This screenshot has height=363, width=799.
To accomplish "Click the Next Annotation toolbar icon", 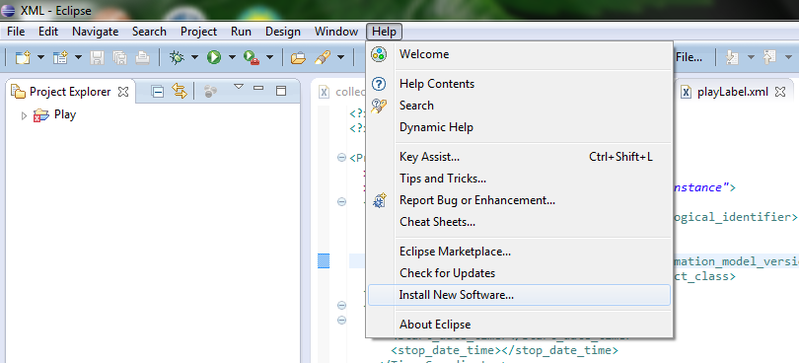I will point(732,58).
